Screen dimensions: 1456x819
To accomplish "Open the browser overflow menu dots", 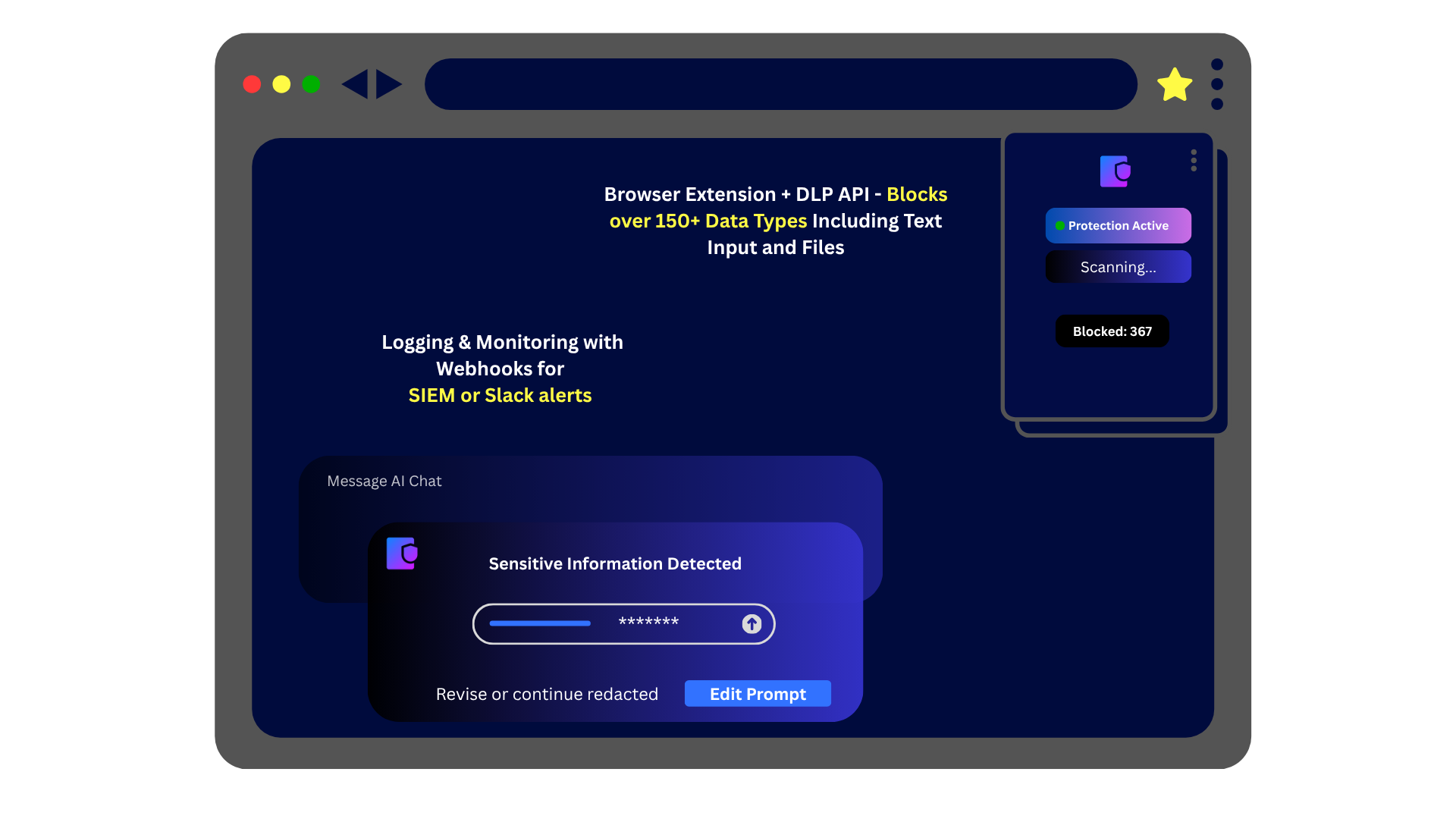I will click(x=1217, y=84).
